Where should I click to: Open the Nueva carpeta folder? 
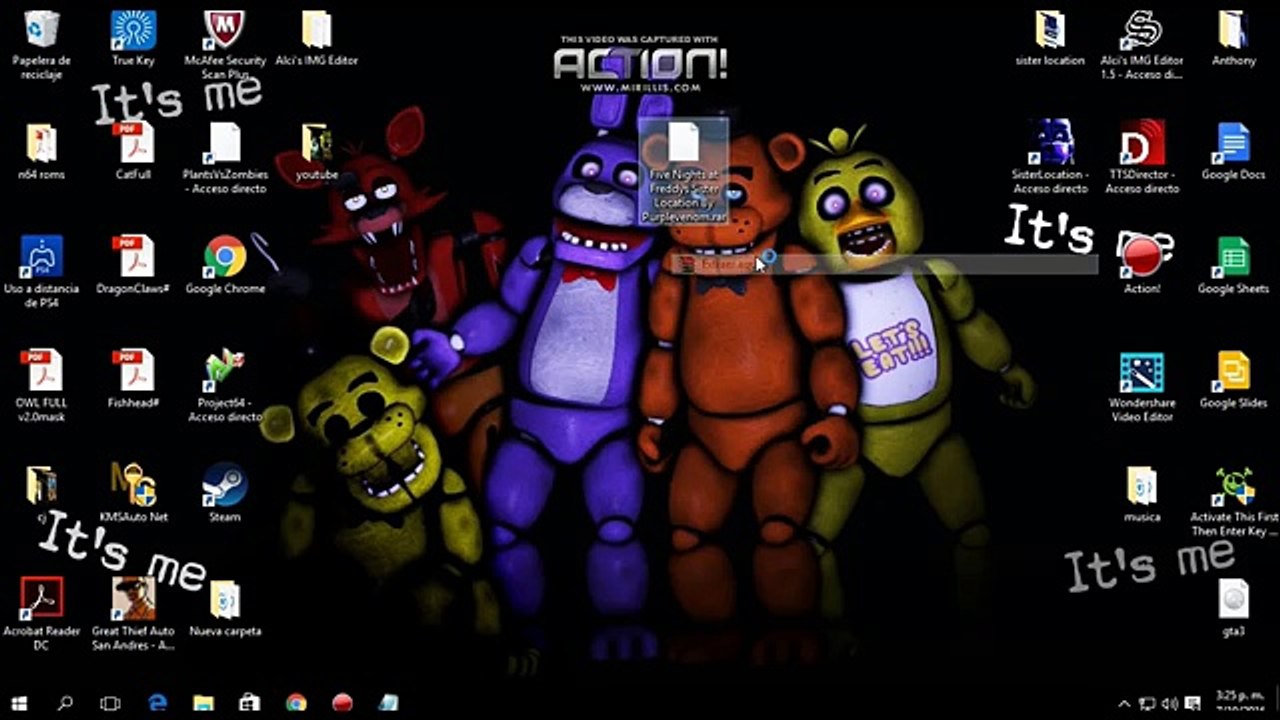(x=225, y=608)
